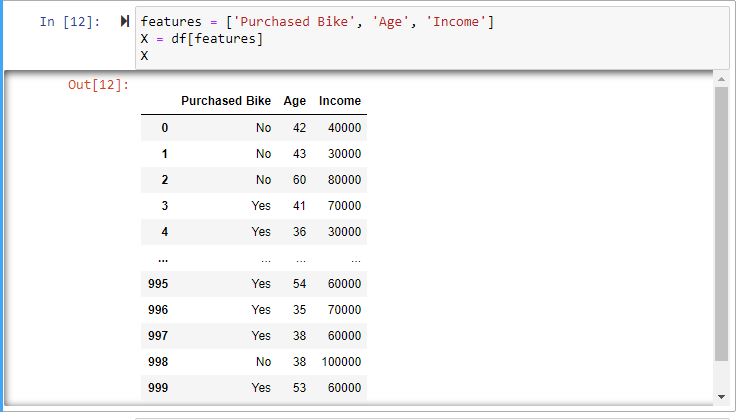Select row index 0 in the table
This screenshot has height=420, width=736.
164,128
